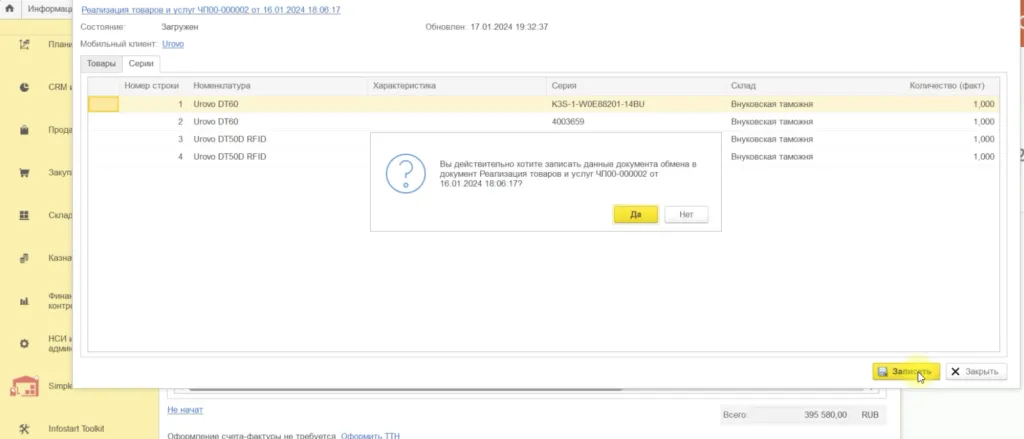Sort by Количество (факт) column header
This screenshot has width=1024, height=439.
[952, 86]
